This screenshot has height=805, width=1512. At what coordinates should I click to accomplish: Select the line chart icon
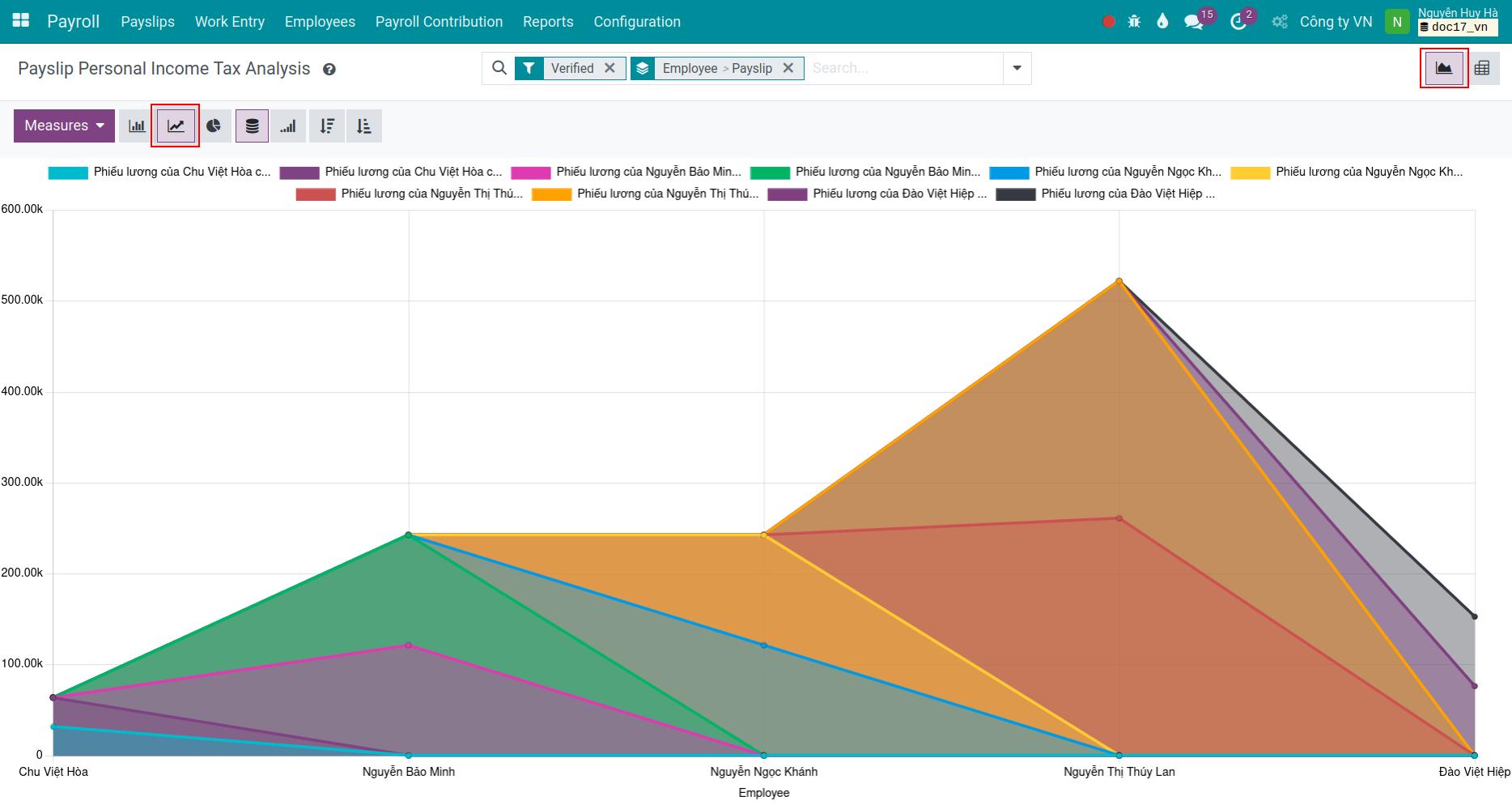click(175, 126)
